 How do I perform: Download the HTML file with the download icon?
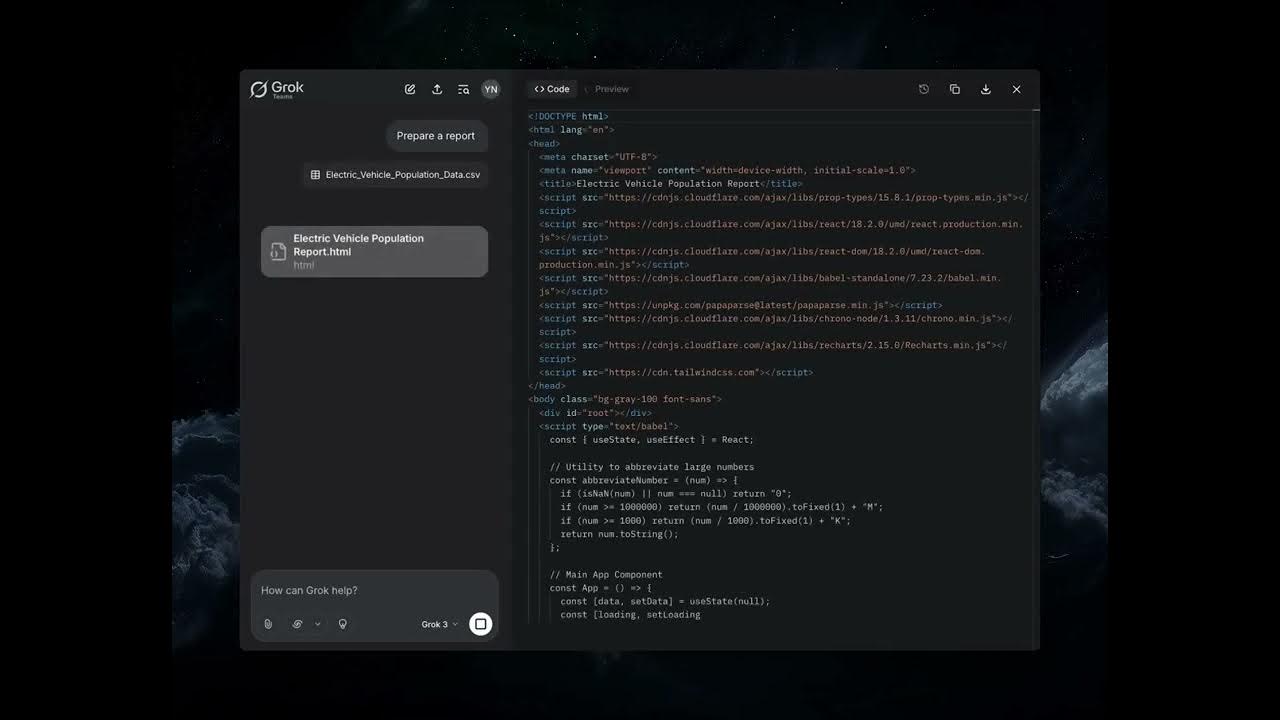(986, 89)
